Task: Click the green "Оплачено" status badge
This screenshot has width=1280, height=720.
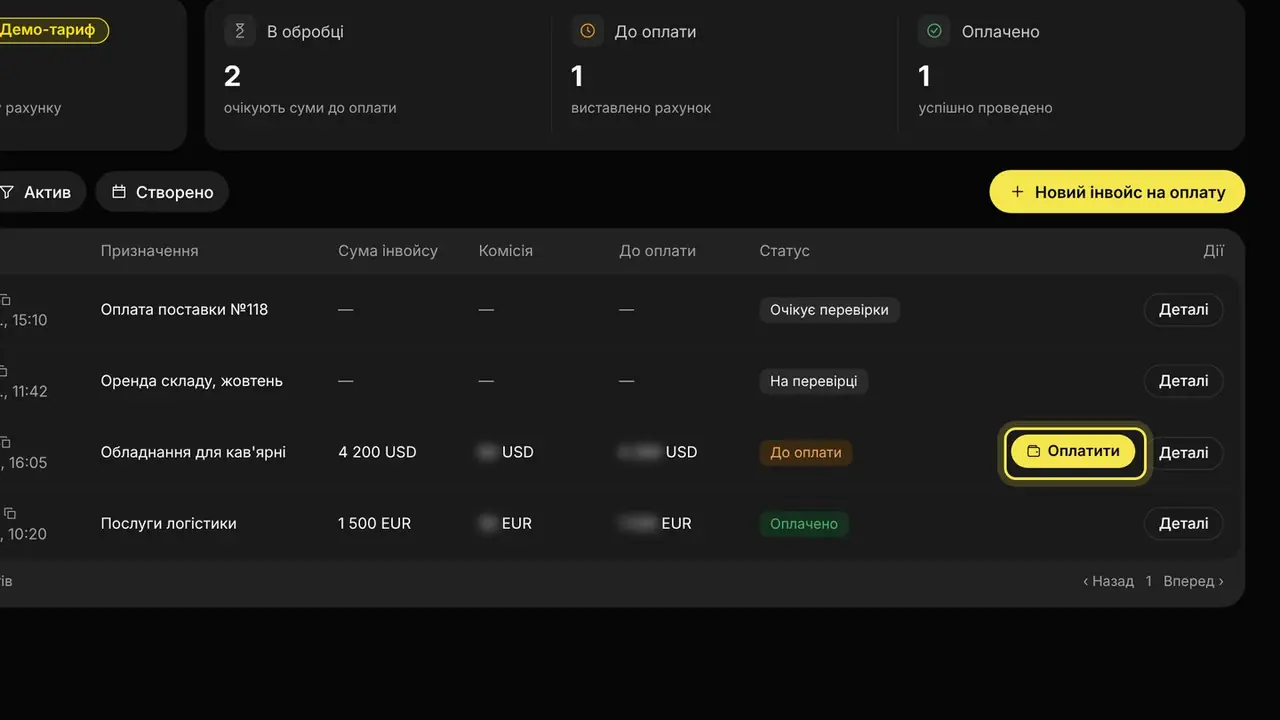Action: coord(804,523)
